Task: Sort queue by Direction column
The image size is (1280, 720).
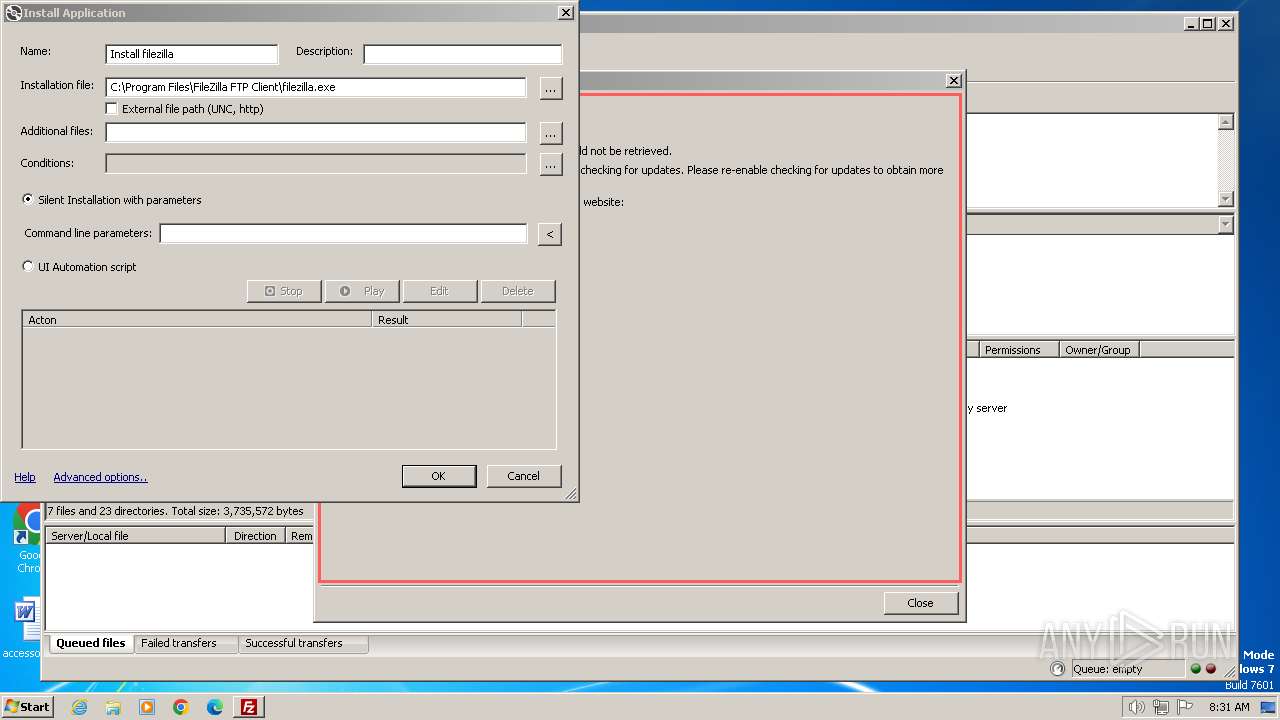Action: pos(256,536)
